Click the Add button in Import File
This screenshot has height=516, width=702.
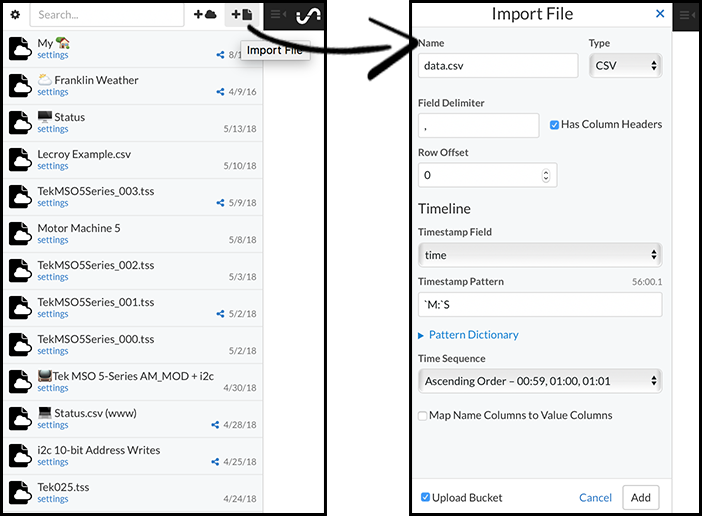(640, 497)
